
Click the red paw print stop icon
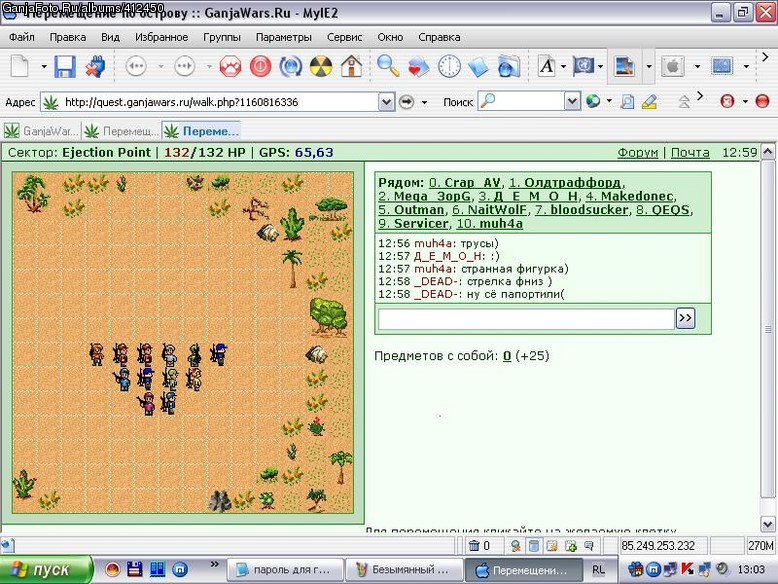coord(230,66)
